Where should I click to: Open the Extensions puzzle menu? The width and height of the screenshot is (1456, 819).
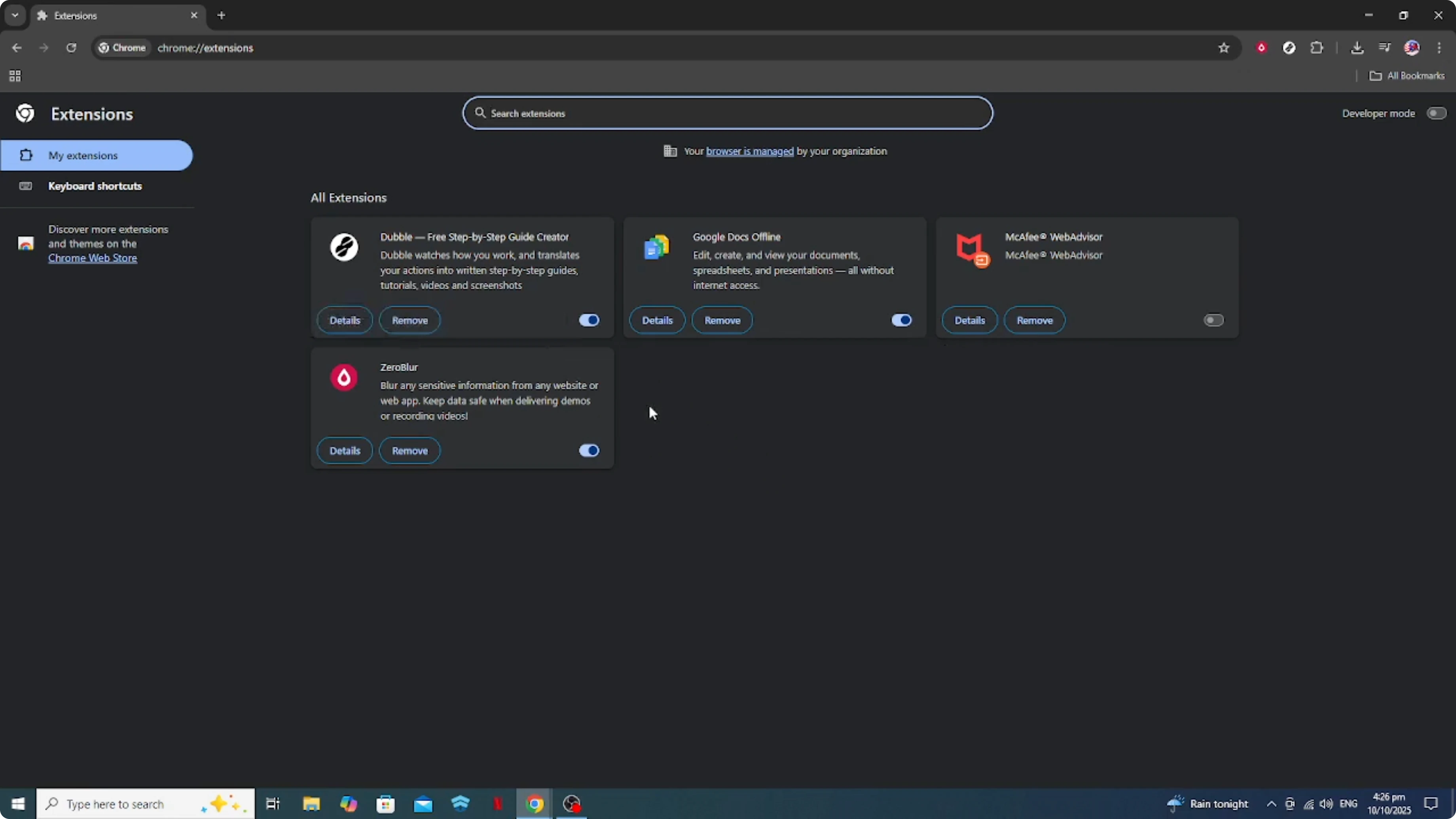(x=1316, y=48)
